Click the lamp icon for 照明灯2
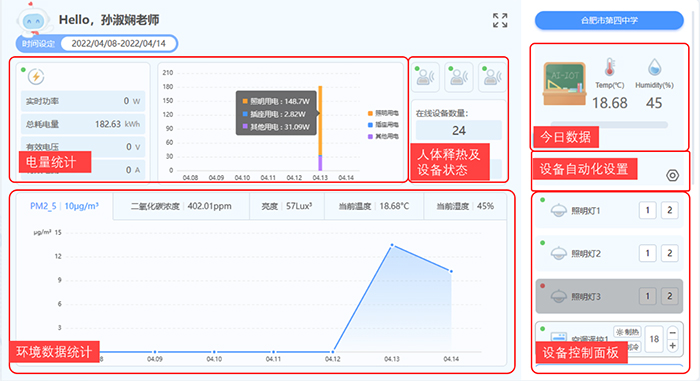Image resolution: width=700 pixels, height=381 pixels. 558,253
